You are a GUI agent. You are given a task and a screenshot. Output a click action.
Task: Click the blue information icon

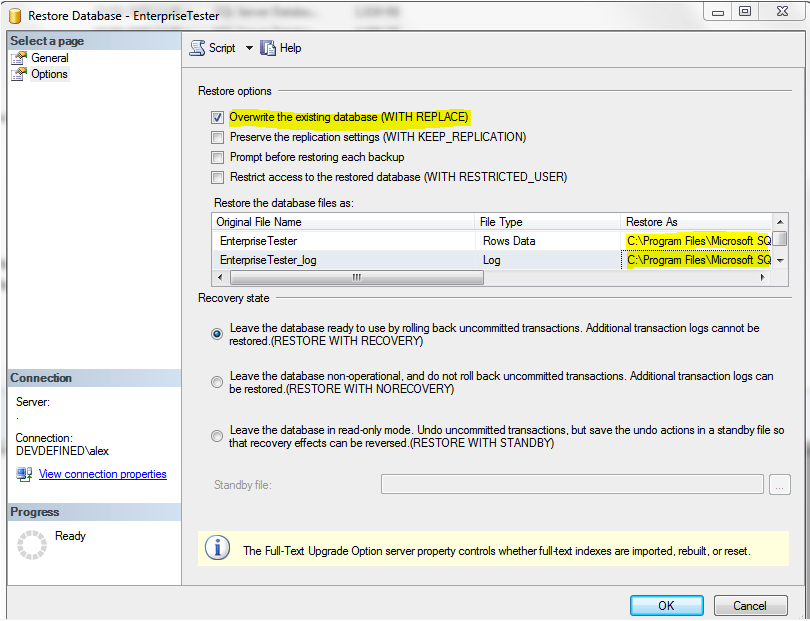(x=216, y=549)
